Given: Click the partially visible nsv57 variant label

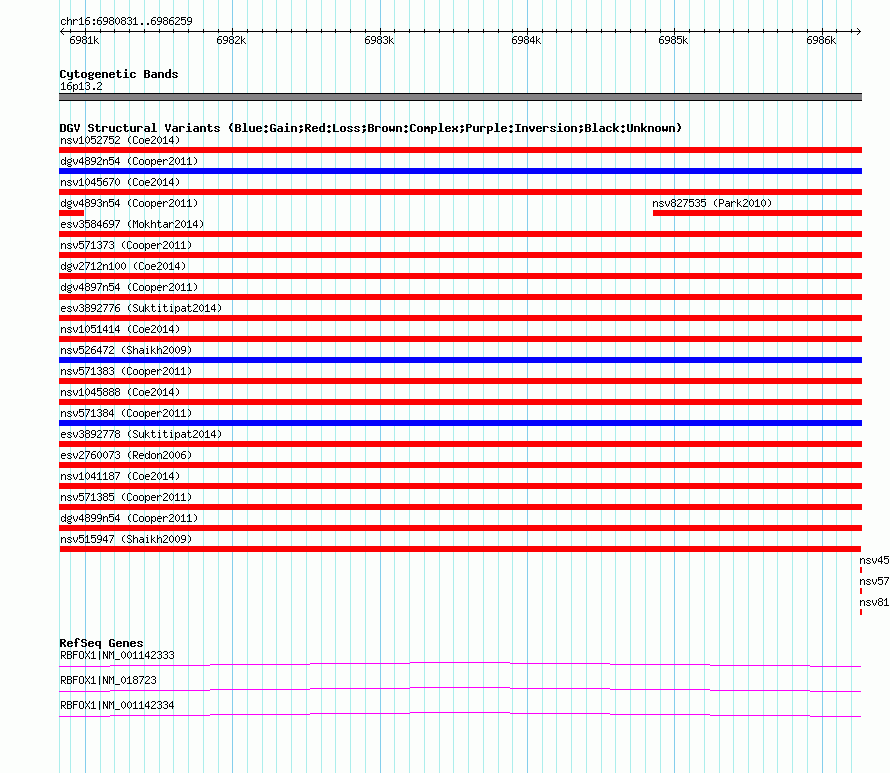Looking at the screenshot, I should tap(874, 581).
